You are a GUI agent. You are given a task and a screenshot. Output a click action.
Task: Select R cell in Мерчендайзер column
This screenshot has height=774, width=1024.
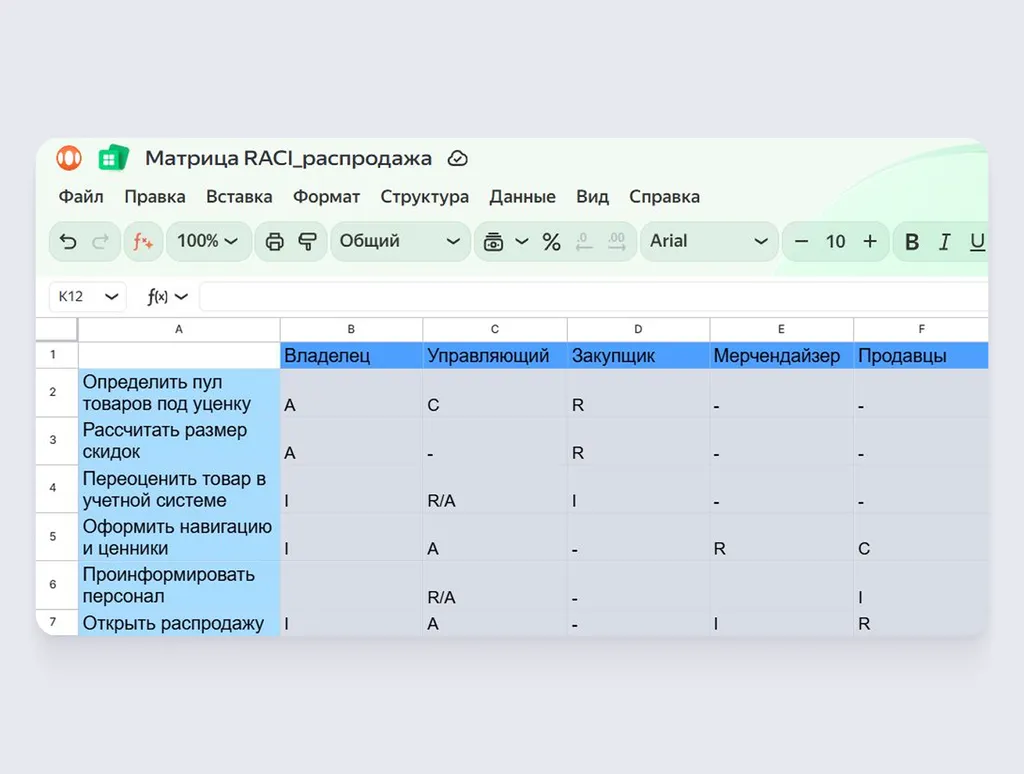tap(781, 537)
